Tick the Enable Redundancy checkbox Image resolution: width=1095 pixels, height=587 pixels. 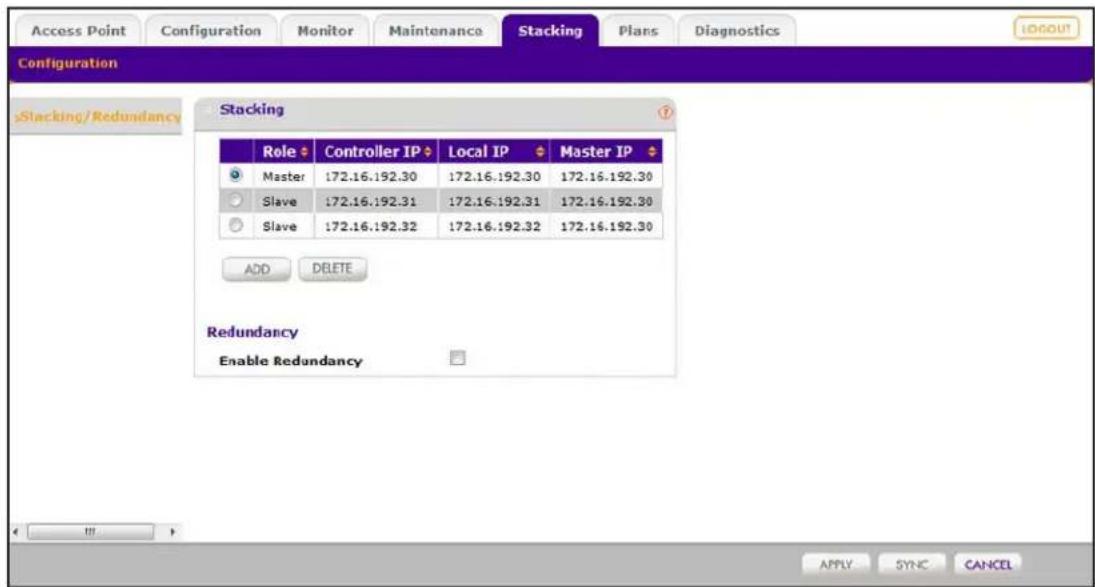point(457,358)
